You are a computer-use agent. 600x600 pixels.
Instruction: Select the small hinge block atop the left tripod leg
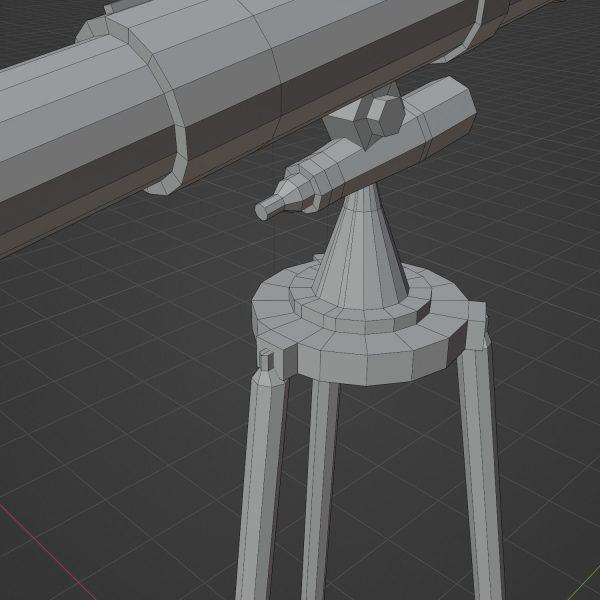[267, 360]
